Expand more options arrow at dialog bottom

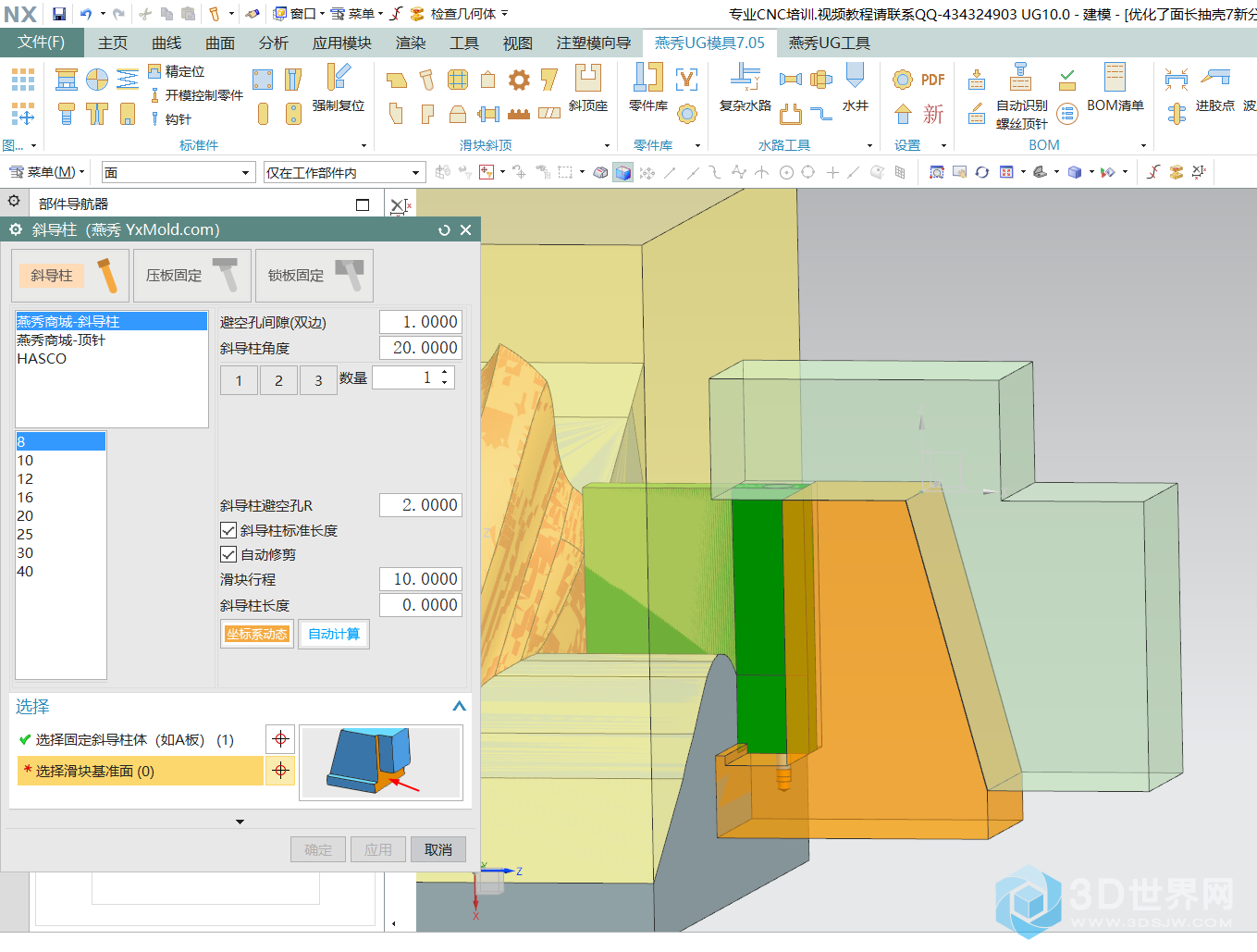tap(240, 822)
